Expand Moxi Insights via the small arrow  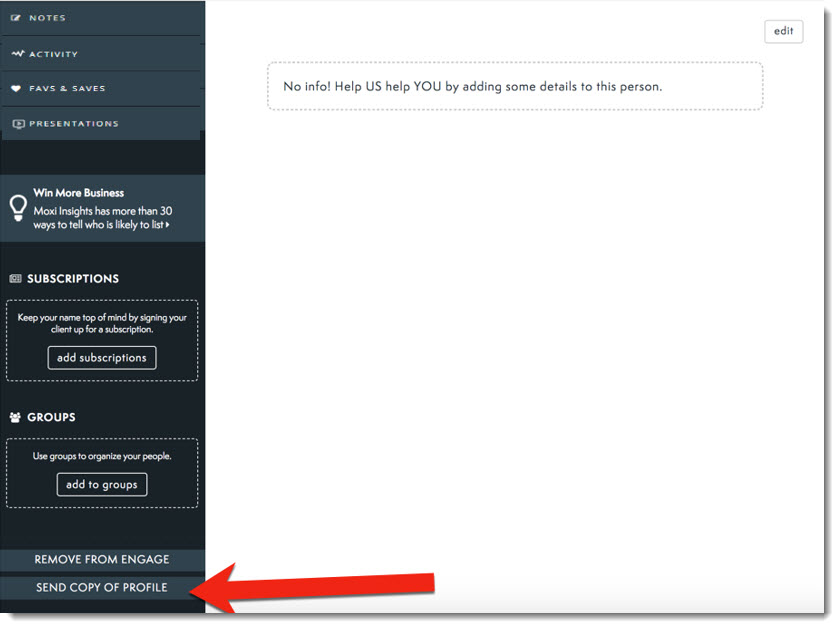[168, 226]
